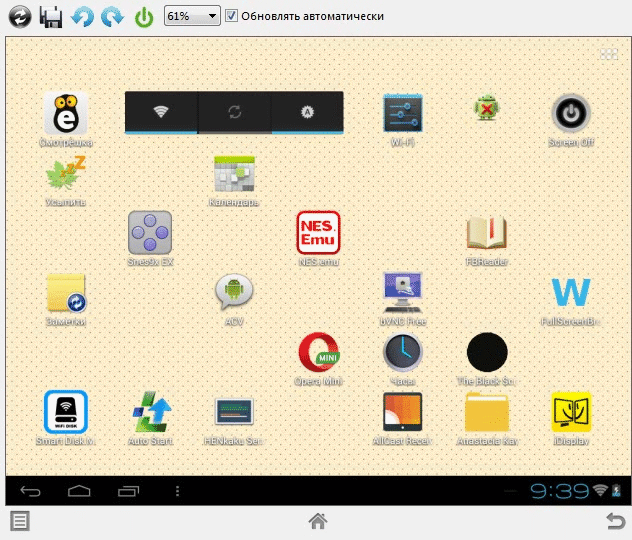Viewport: 632px width, 540px height.
Task: Toggle sync in the power widget
Action: point(235,112)
